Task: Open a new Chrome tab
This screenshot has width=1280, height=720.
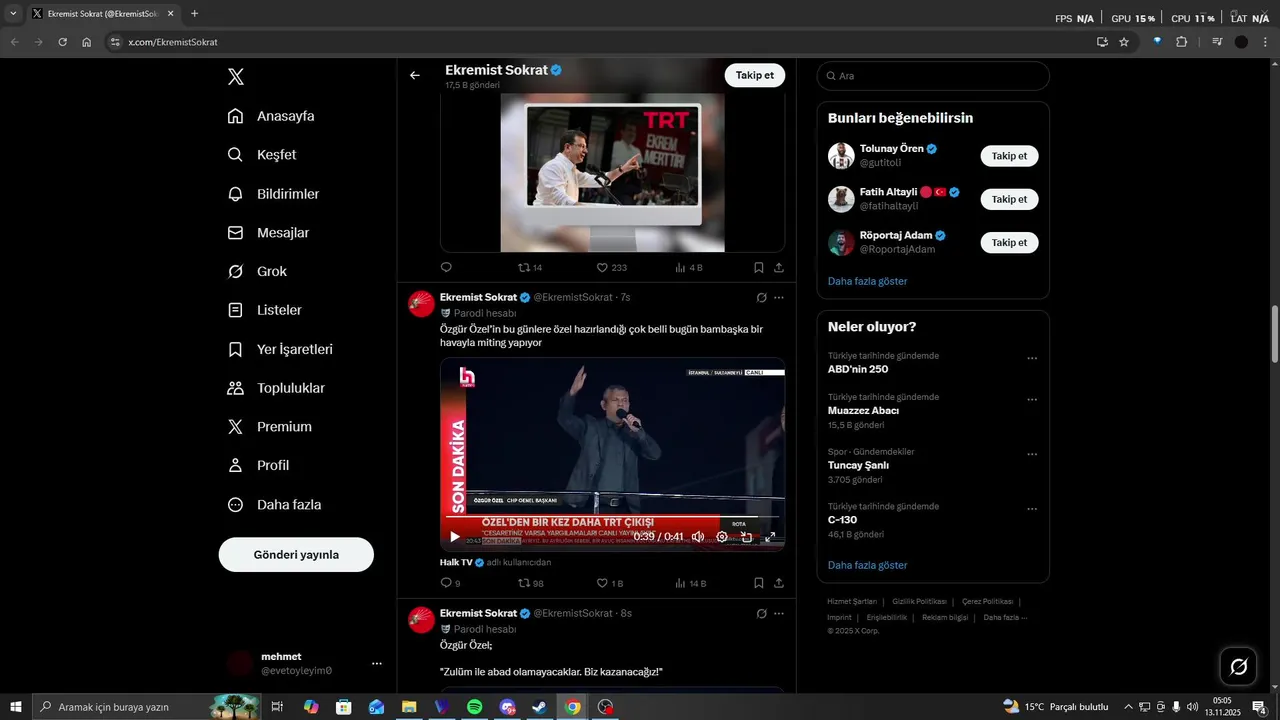Action: click(x=194, y=14)
